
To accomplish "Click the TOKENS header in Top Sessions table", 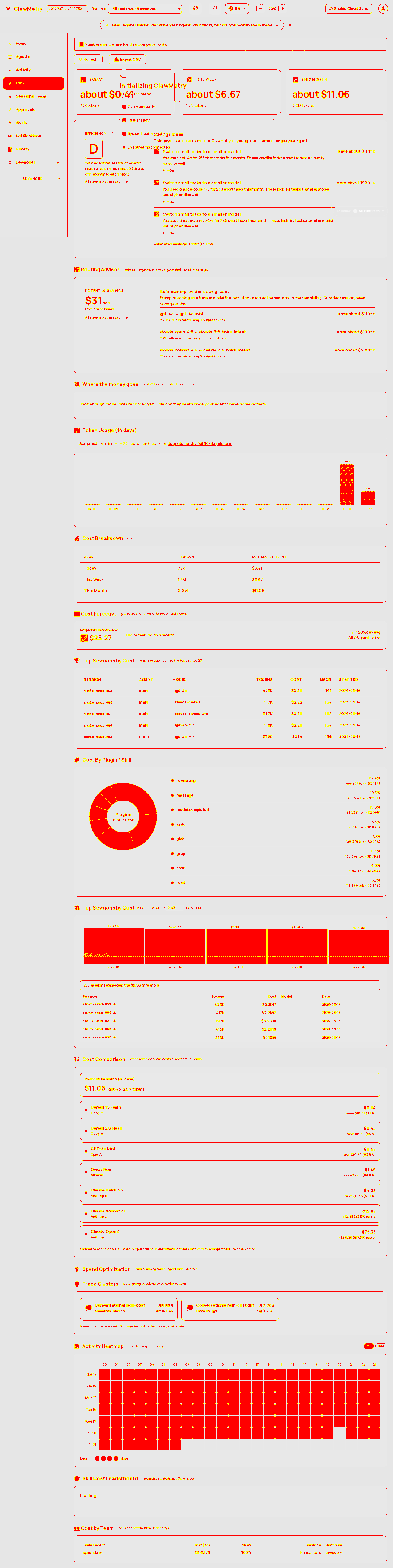I will click(x=264, y=679).
